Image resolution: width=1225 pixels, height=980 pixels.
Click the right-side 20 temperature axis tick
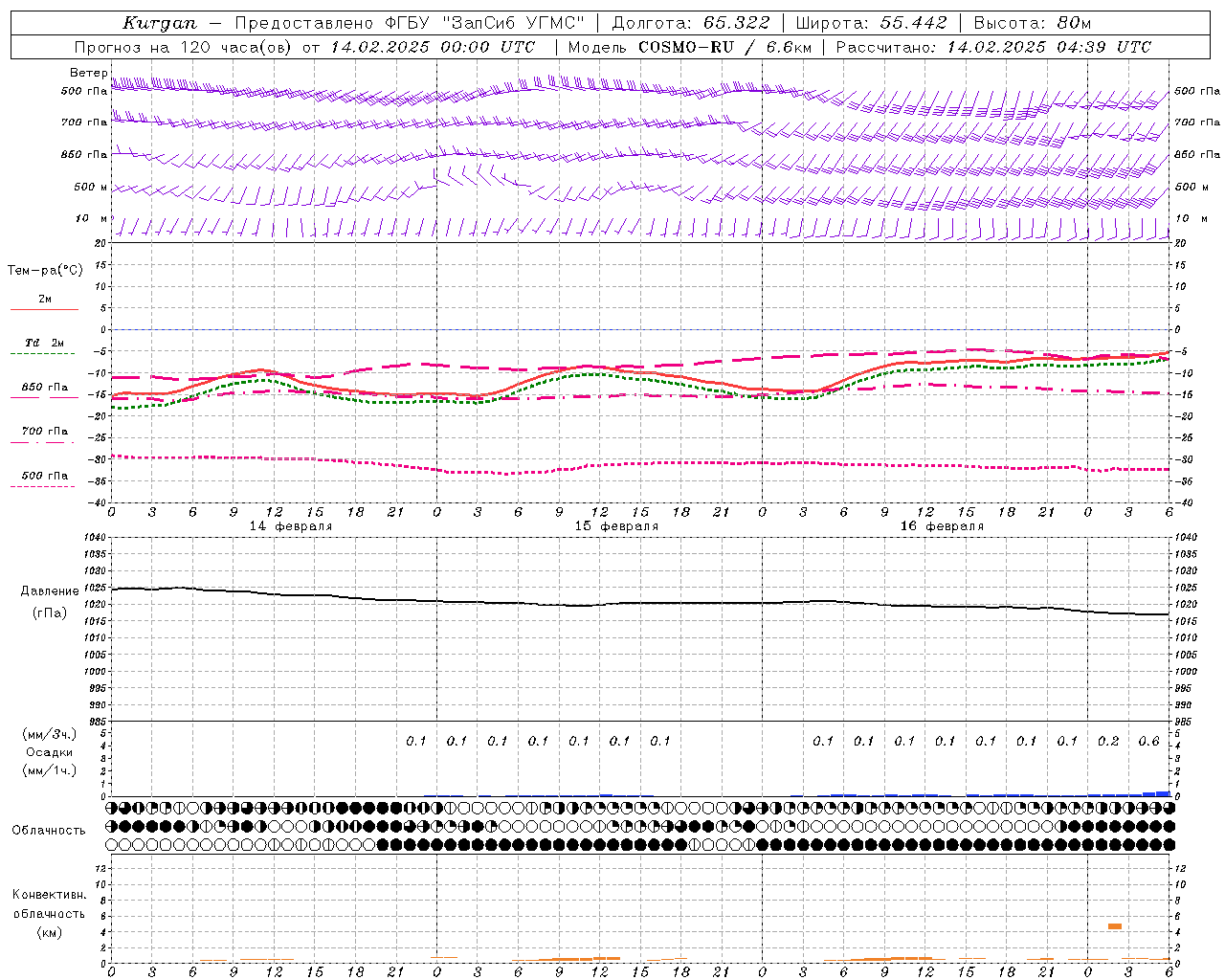click(1181, 243)
